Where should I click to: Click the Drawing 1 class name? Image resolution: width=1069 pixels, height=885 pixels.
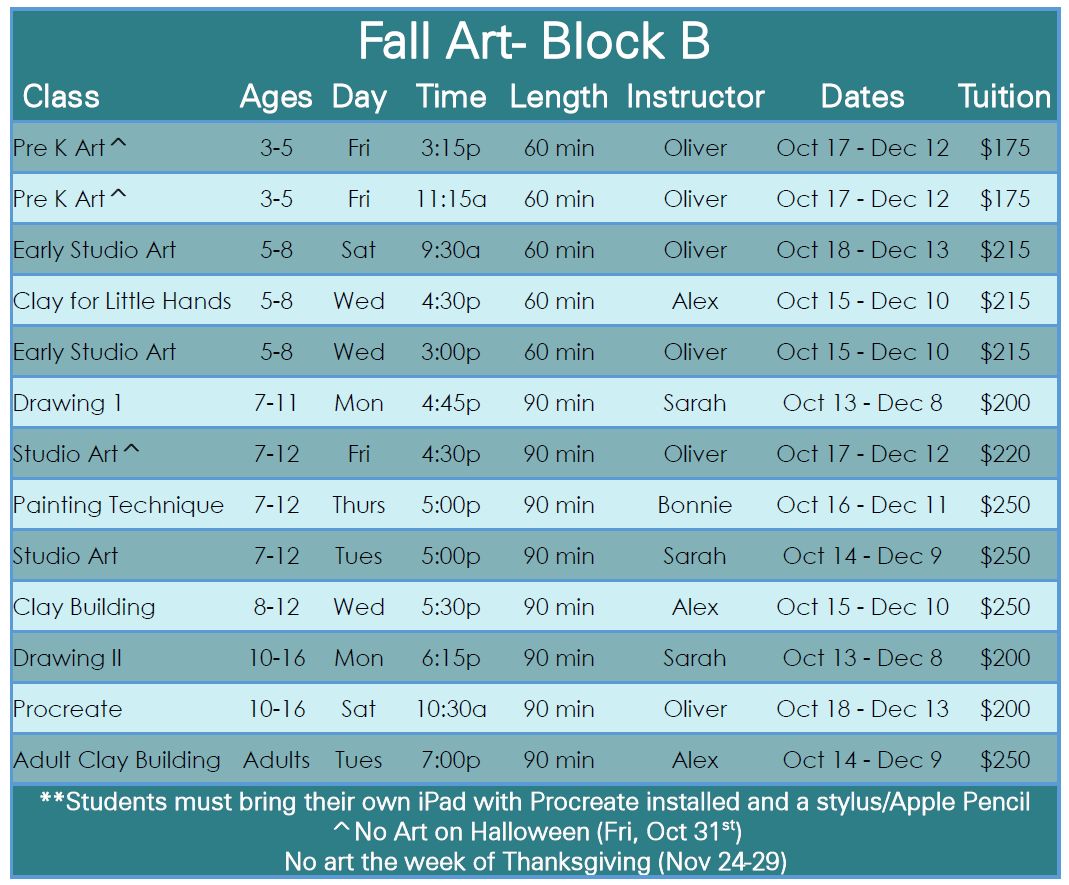67,403
